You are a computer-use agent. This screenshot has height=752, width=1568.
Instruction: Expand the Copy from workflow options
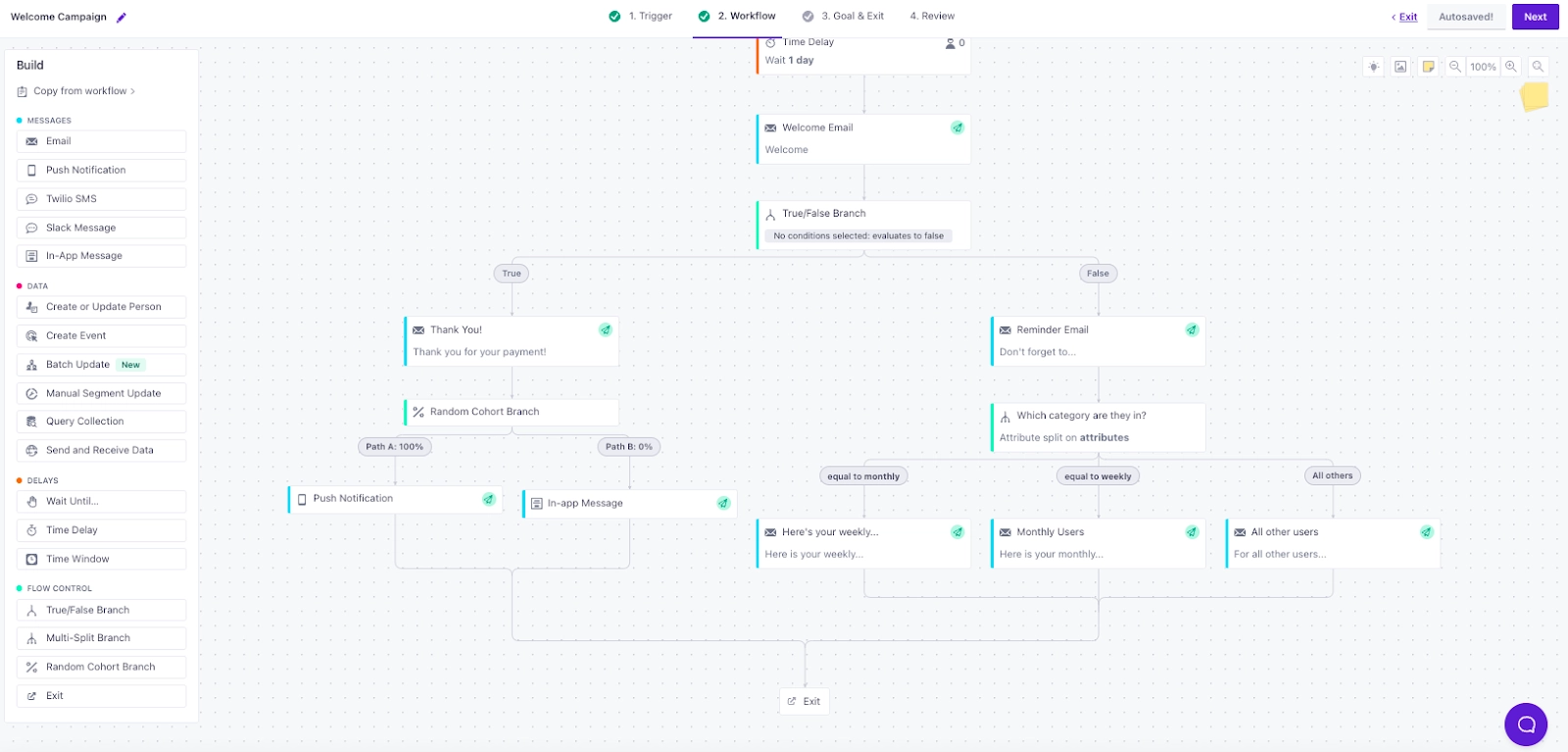[x=82, y=90]
